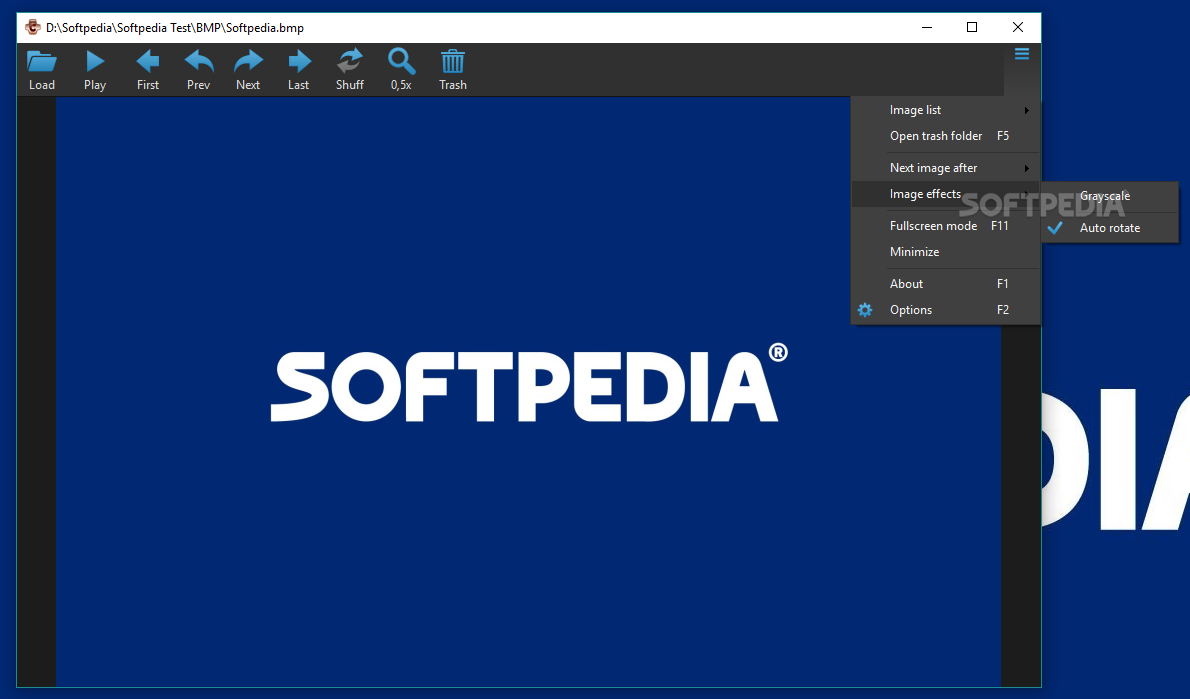Select Open trash folder menu entry
The height and width of the screenshot is (699, 1190).
pos(946,136)
